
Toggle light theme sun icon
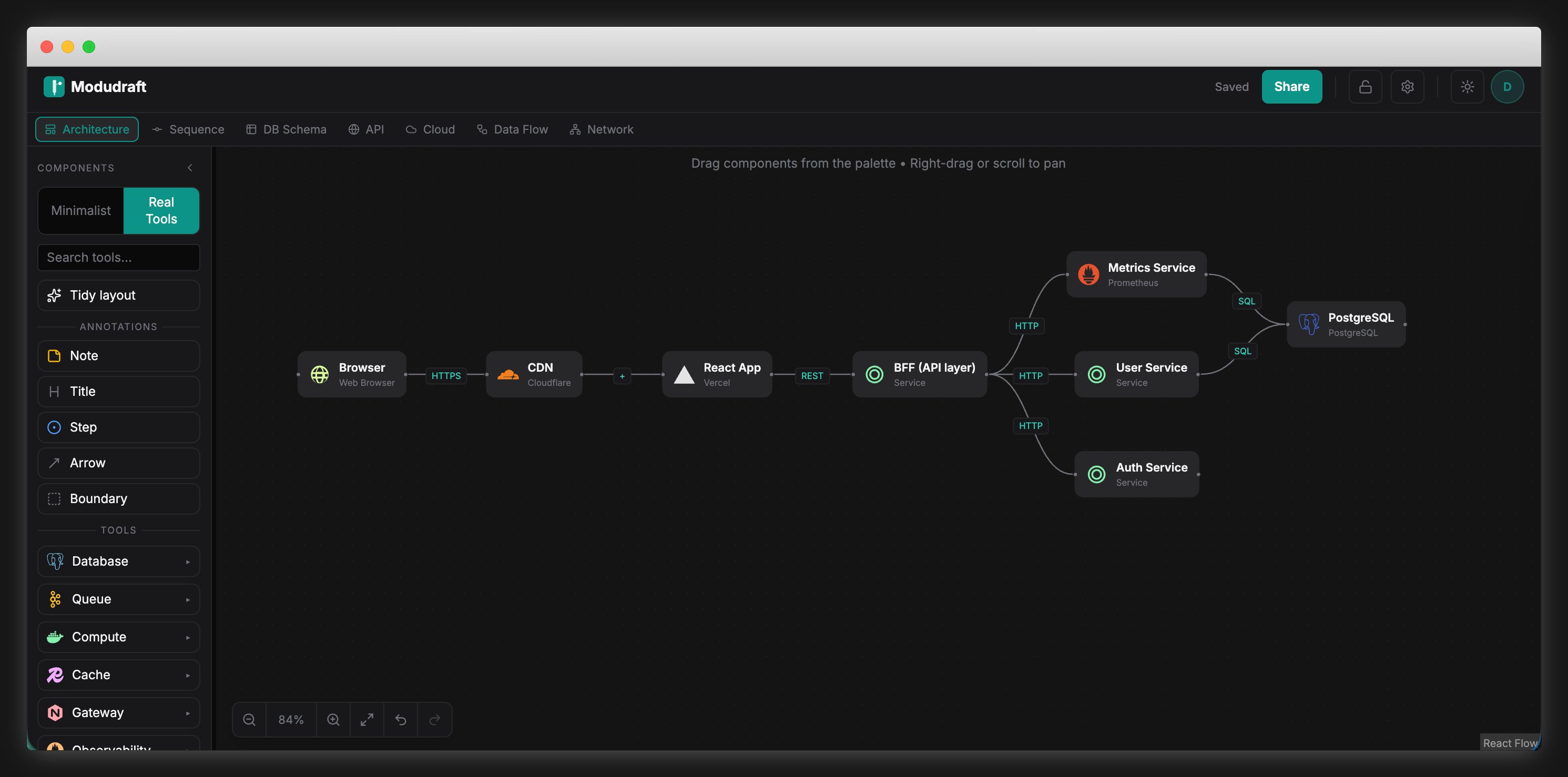1467,86
